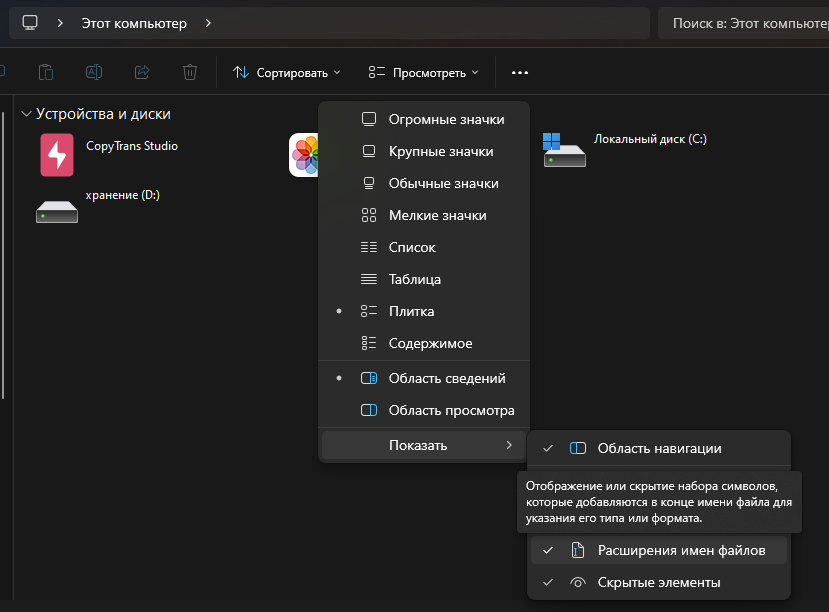Click the search field Поиск в: Этот компьютер
Viewport: 829px width, 612px height.
point(745,22)
